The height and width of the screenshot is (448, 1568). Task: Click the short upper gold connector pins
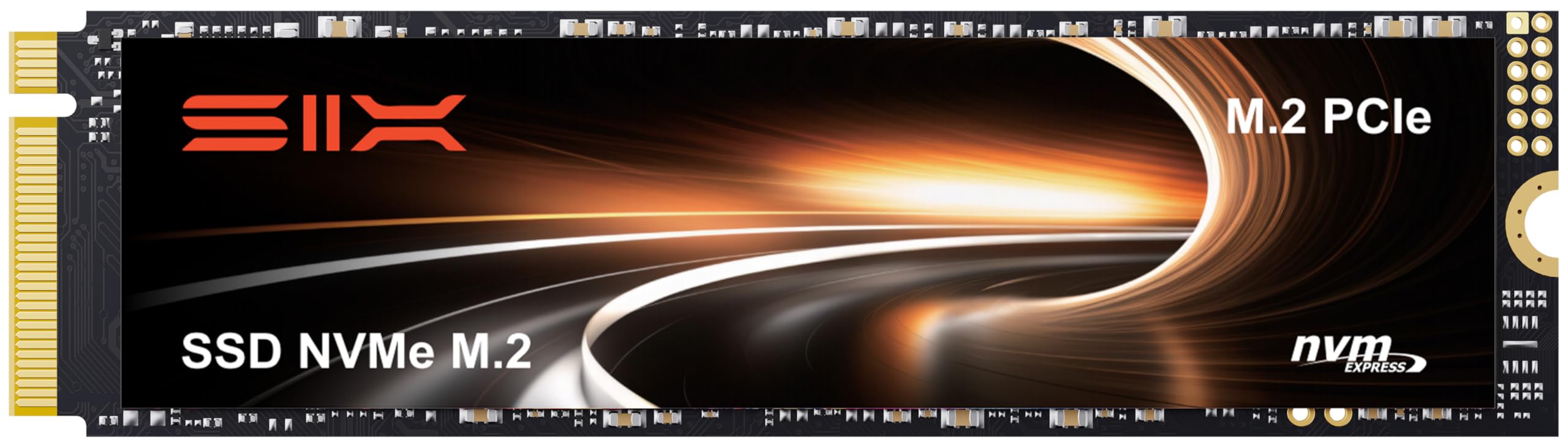point(34,62)
